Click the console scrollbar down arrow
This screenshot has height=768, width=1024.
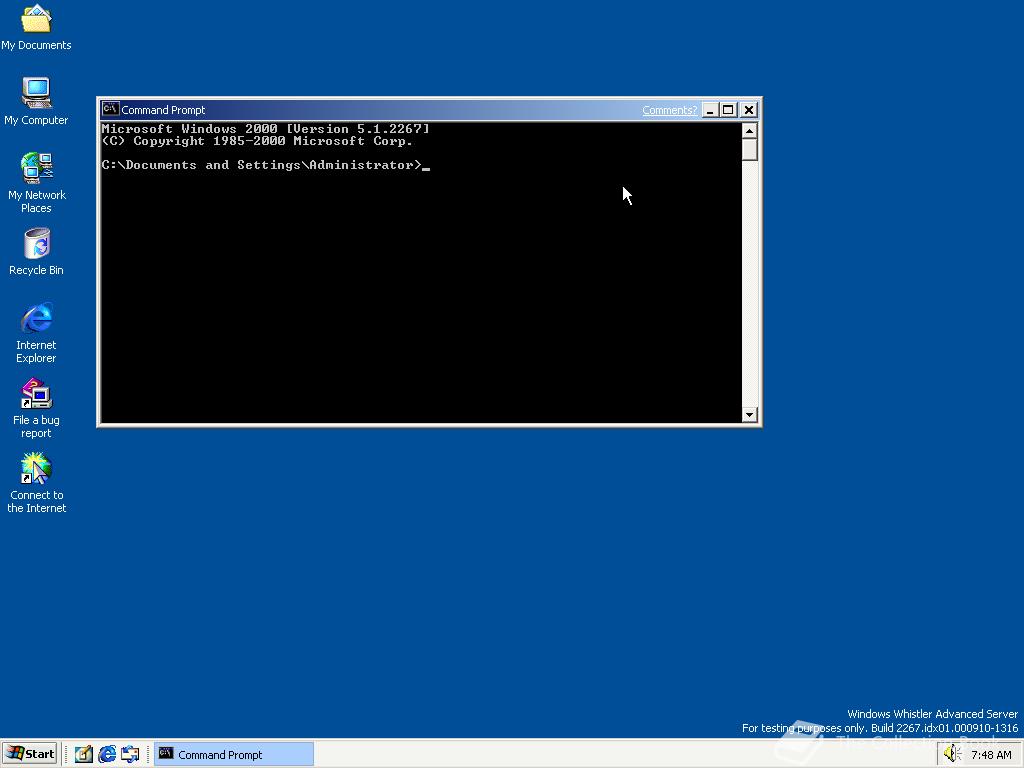(x=750, y=415)
